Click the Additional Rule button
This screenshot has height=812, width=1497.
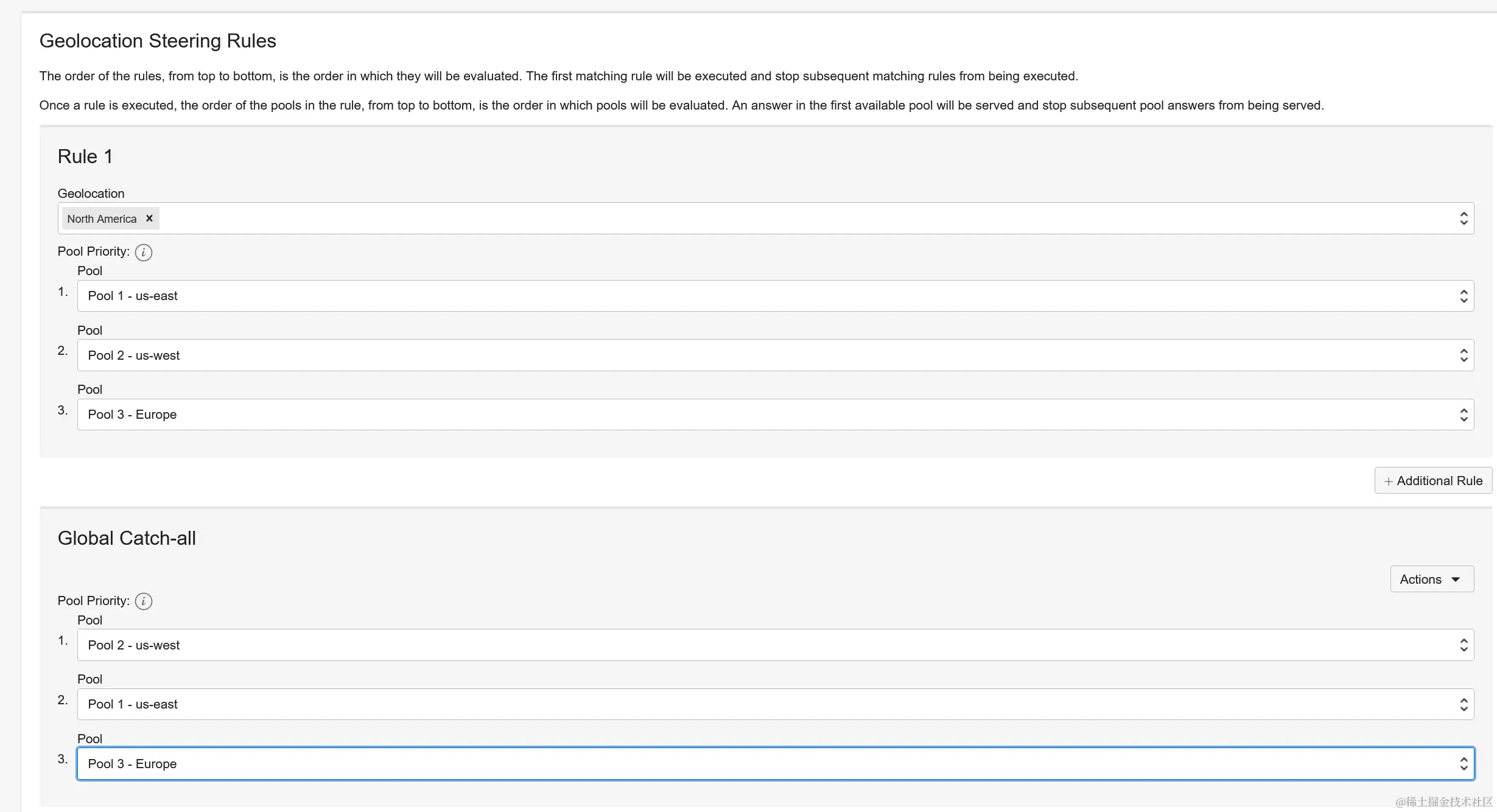pos(1432,480)
